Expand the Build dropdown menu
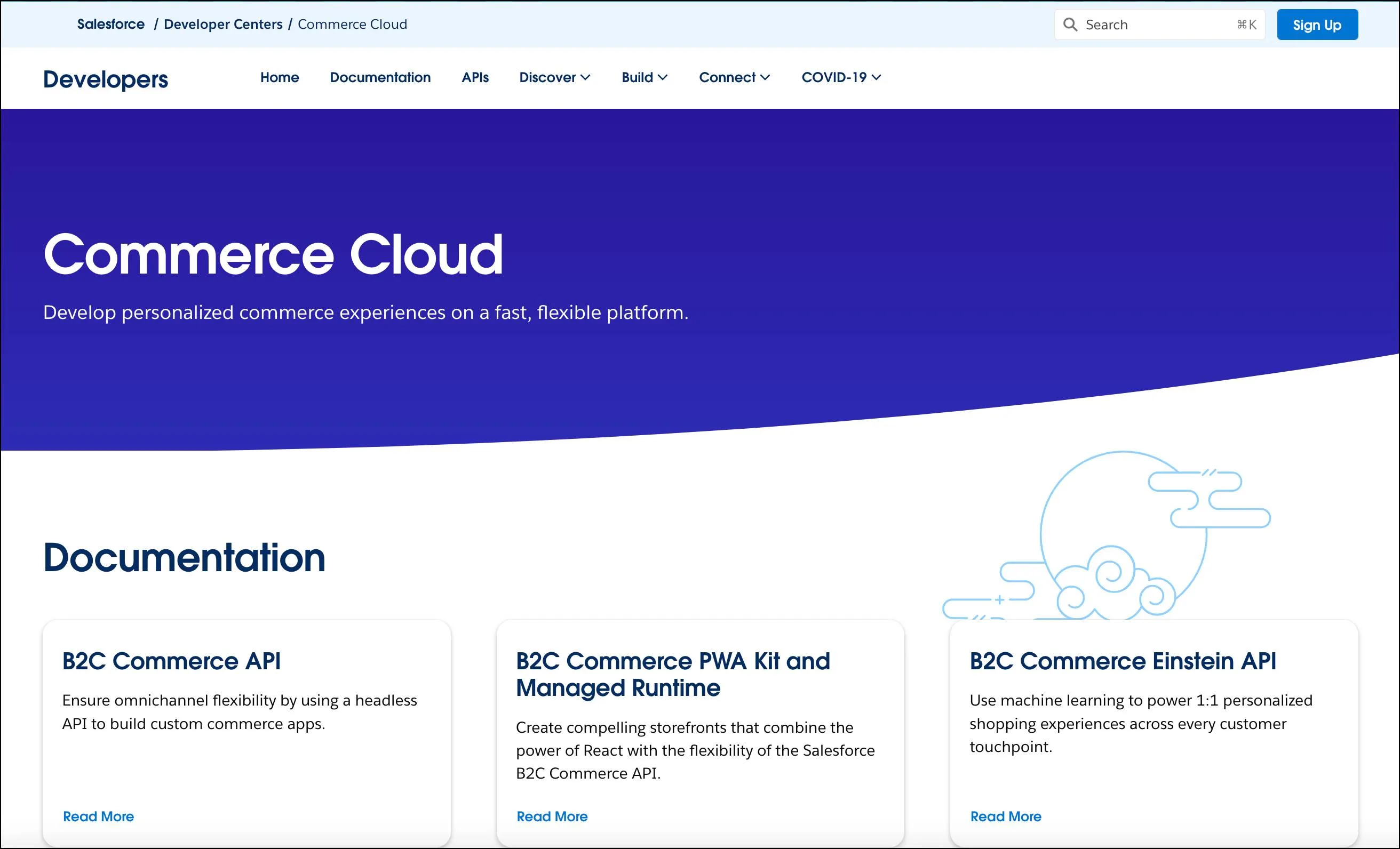1400x849 pixels. pyautogui.click(x=644, y=78)
